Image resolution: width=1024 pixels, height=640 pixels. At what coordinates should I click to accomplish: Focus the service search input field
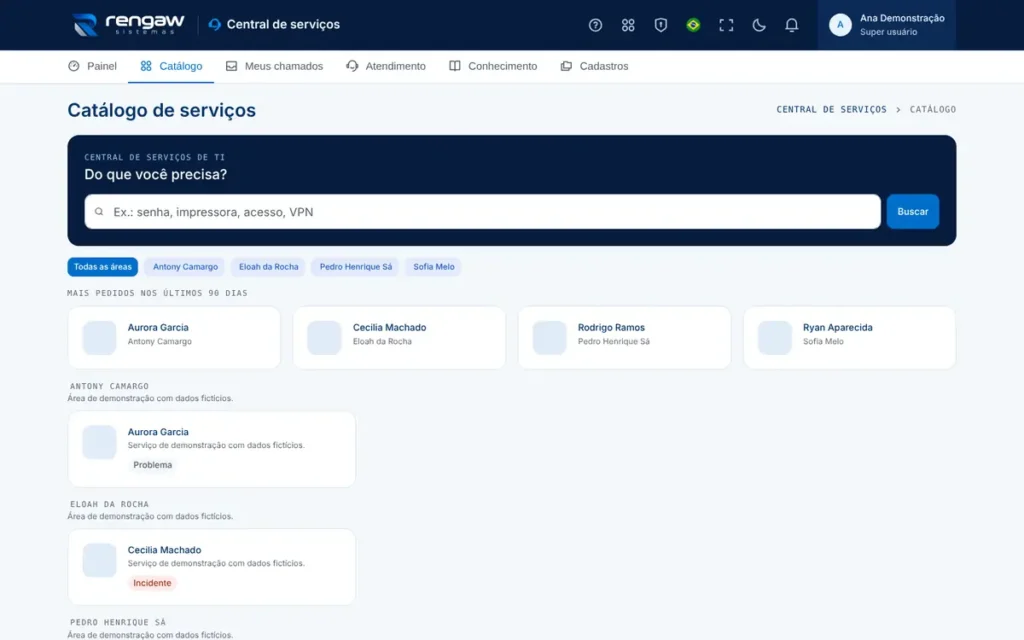tap(483, 212)
